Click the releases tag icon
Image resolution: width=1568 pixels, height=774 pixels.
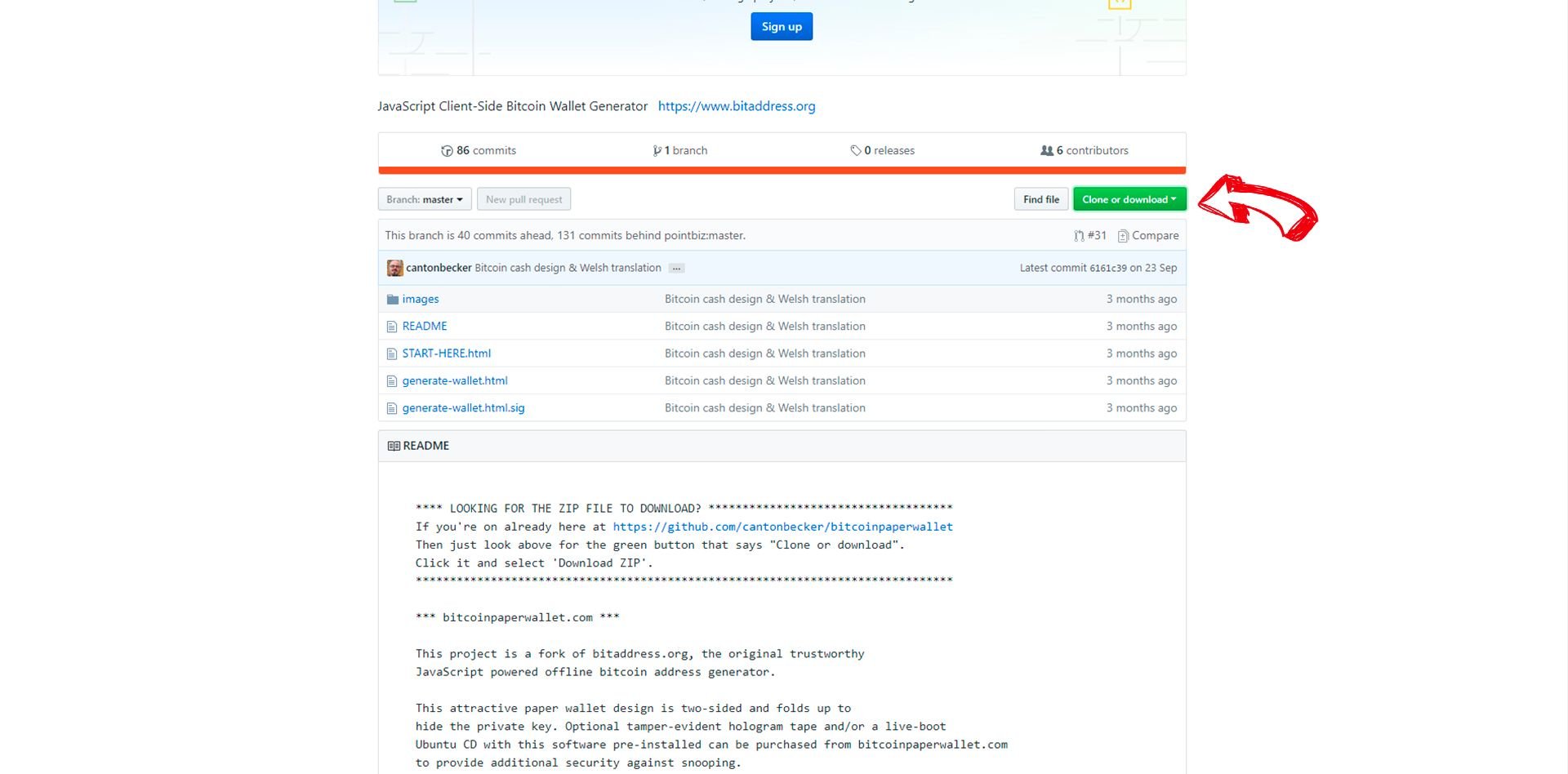pyautogui.click(x=856, y=151)
